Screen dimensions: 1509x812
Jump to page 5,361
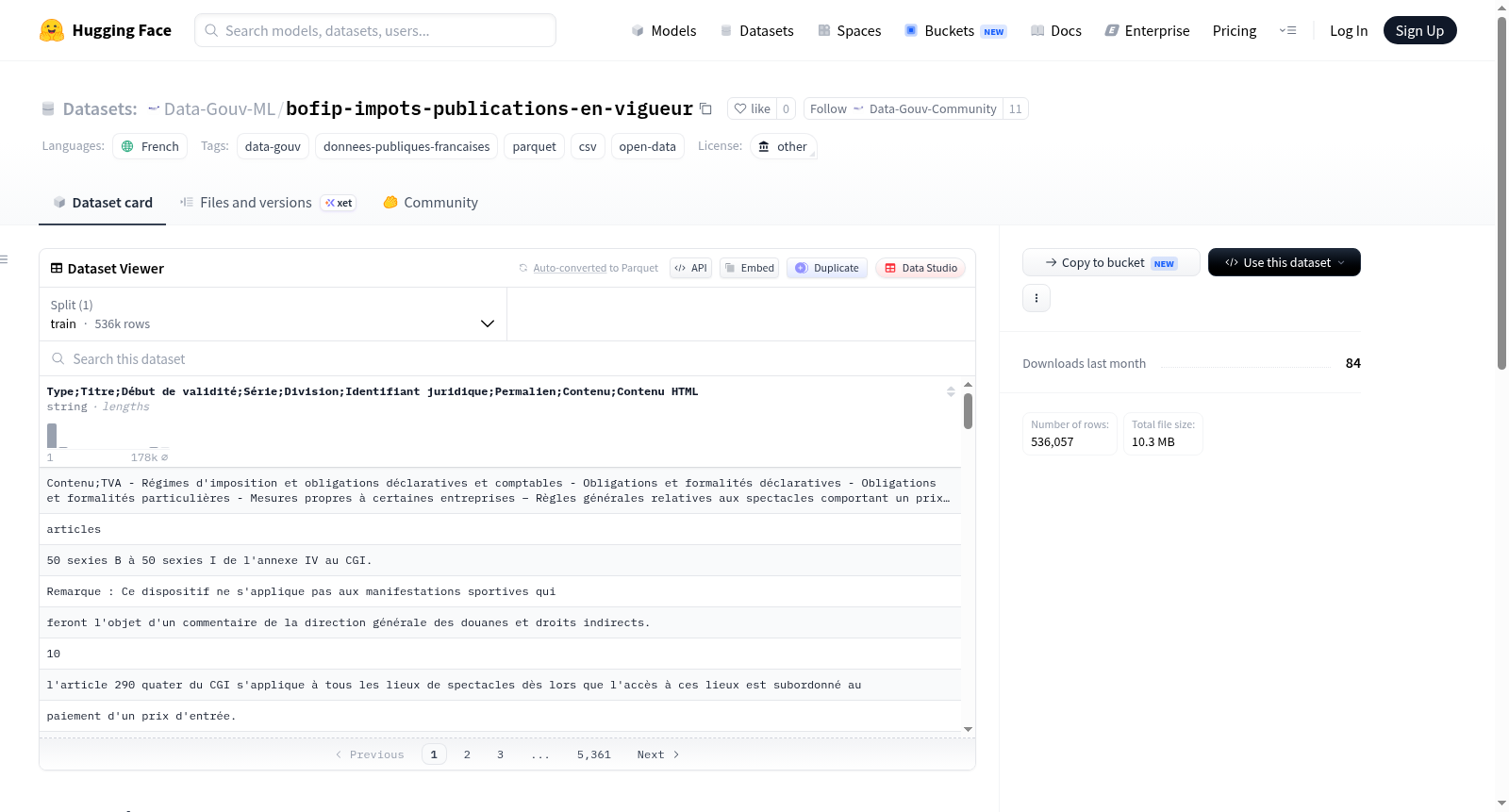point(594,754)
